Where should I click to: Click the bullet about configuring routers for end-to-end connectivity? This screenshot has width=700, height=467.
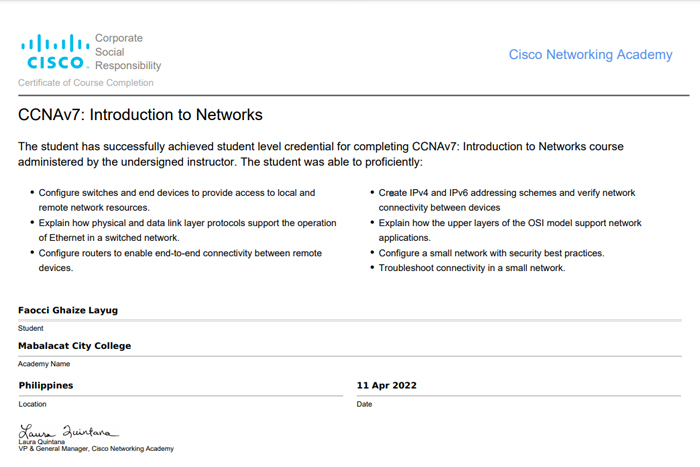point(180,260)
